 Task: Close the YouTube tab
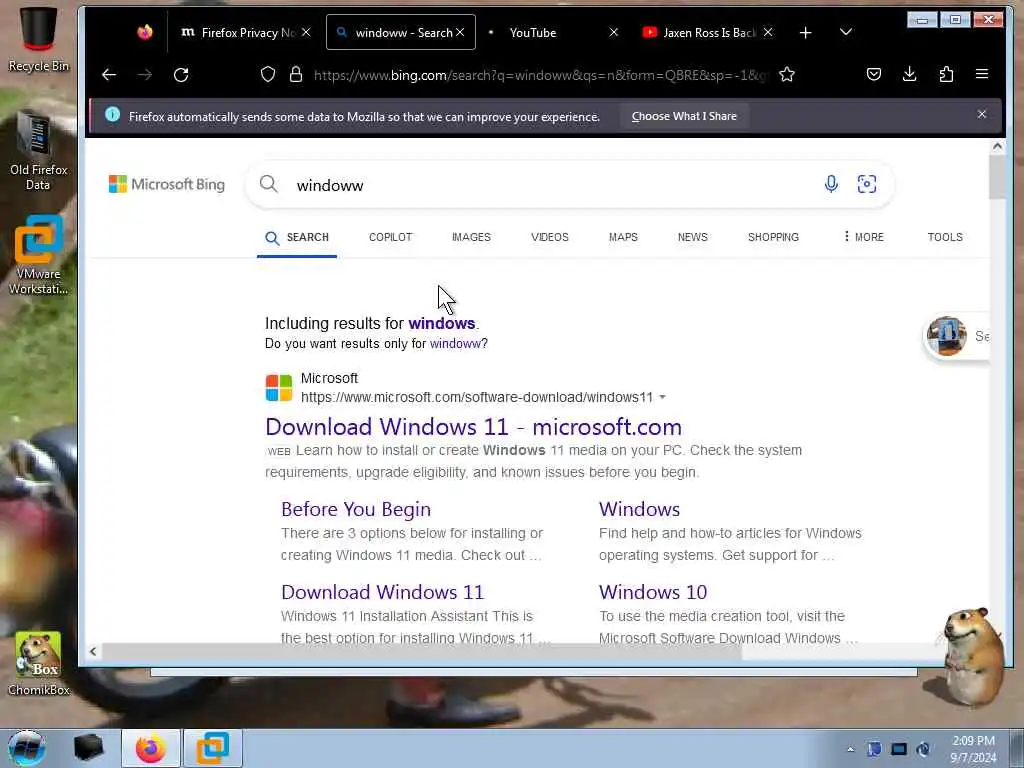[613, 32]
